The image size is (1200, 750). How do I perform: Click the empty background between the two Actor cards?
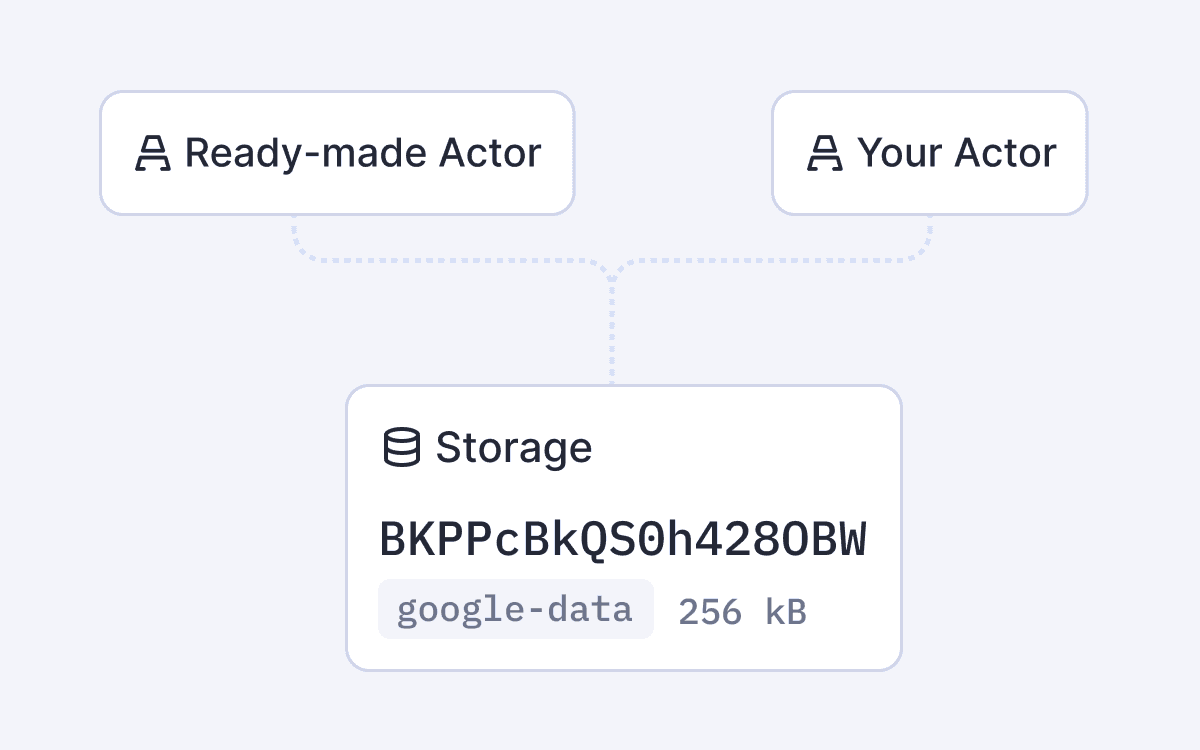tap(672, 153)
